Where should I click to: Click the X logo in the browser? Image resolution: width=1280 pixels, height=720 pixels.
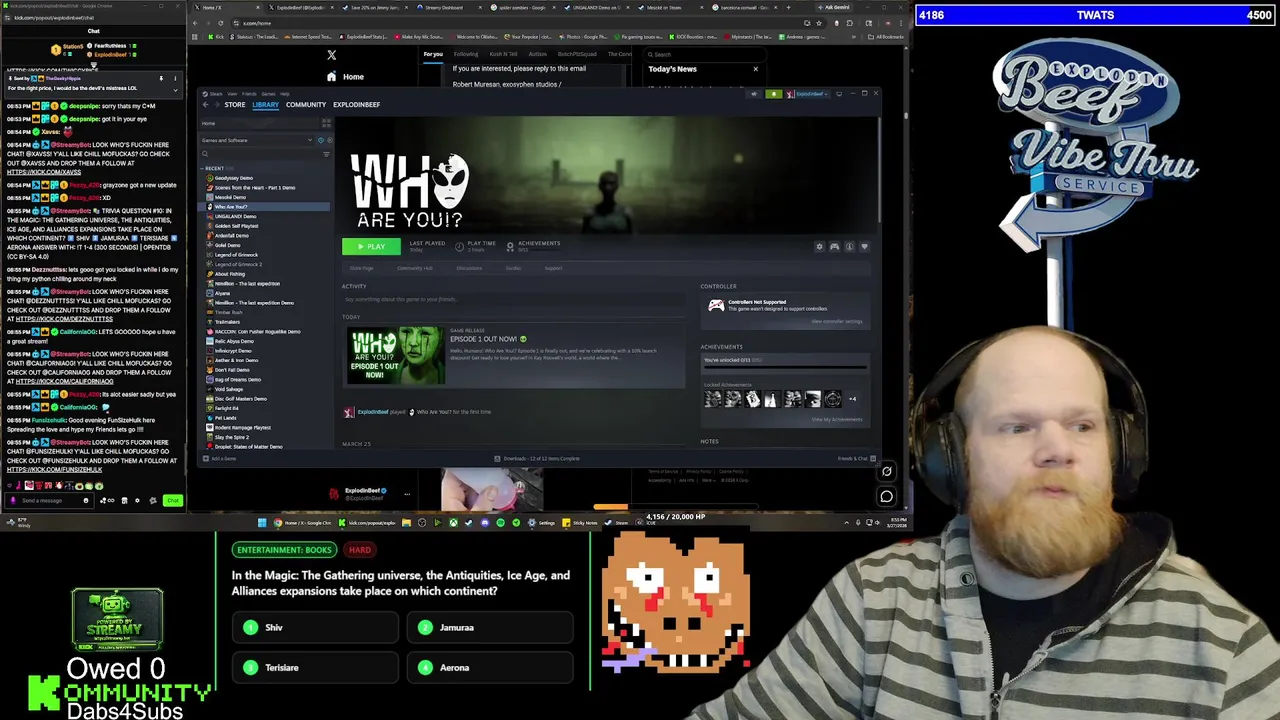(x=331, y=55)
